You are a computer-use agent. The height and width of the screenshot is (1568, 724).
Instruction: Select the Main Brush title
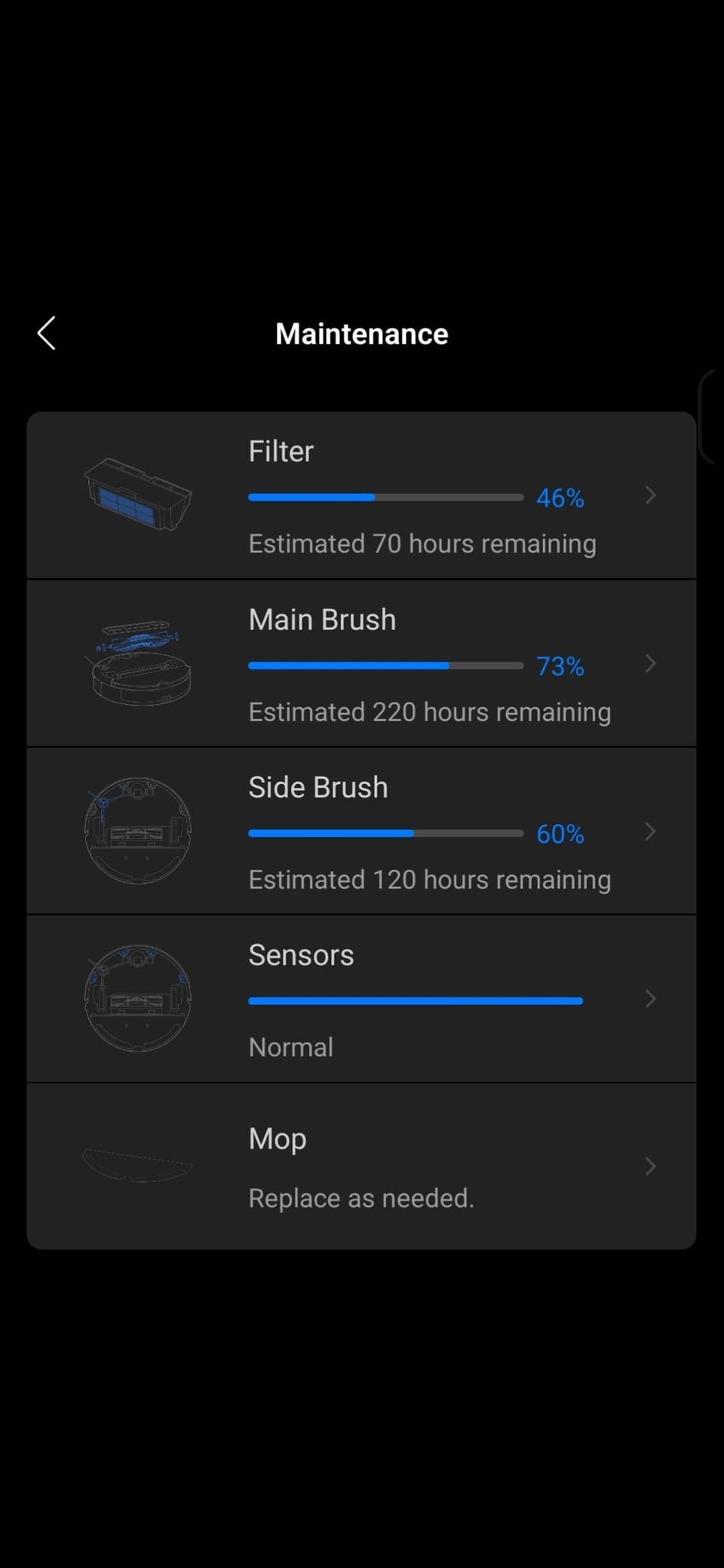click(322, 620)
